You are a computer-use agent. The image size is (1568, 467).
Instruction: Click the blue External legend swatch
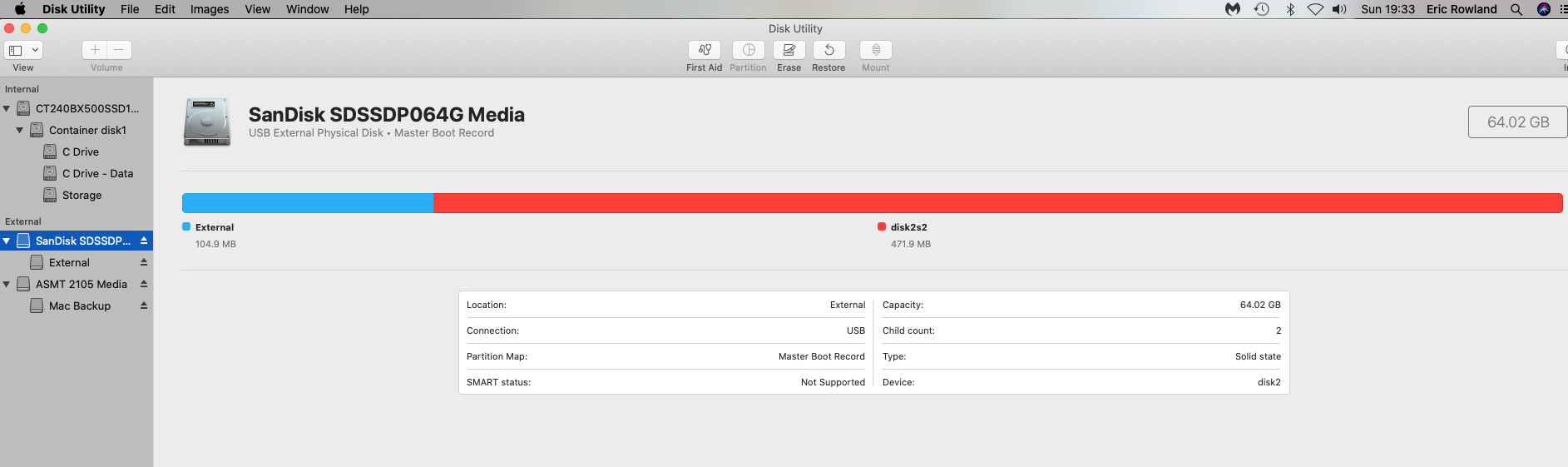pyautogui.click(x=186, y=226)
